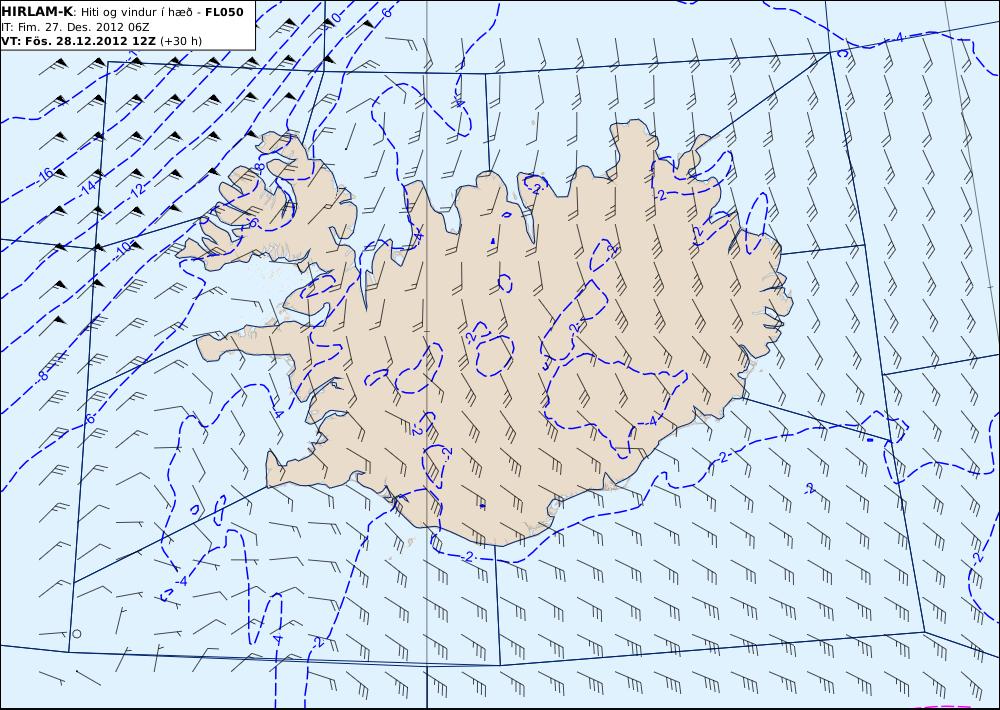Click the initial time line 'IT: Fim. 27. Des. 2012 06Z'

click(75, 27)
